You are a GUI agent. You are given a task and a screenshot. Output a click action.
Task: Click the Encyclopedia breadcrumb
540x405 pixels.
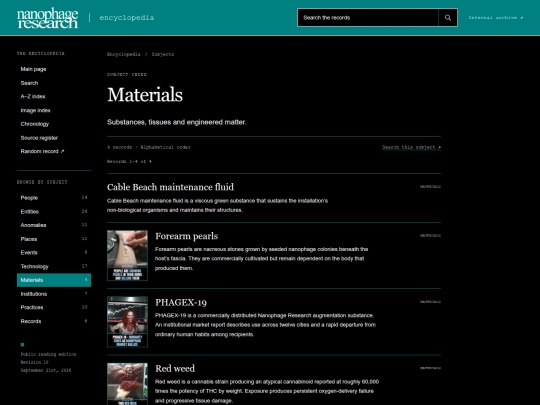[x=124, y=54]
